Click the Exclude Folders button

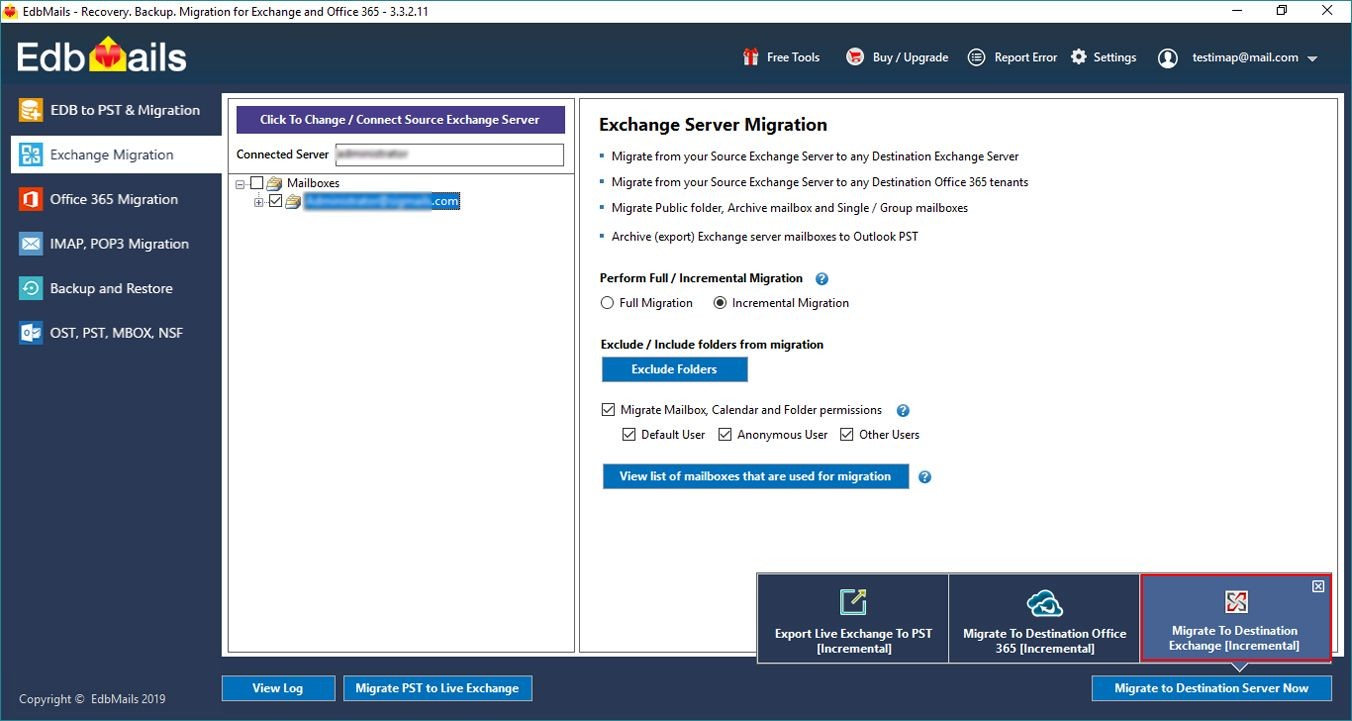674,370
